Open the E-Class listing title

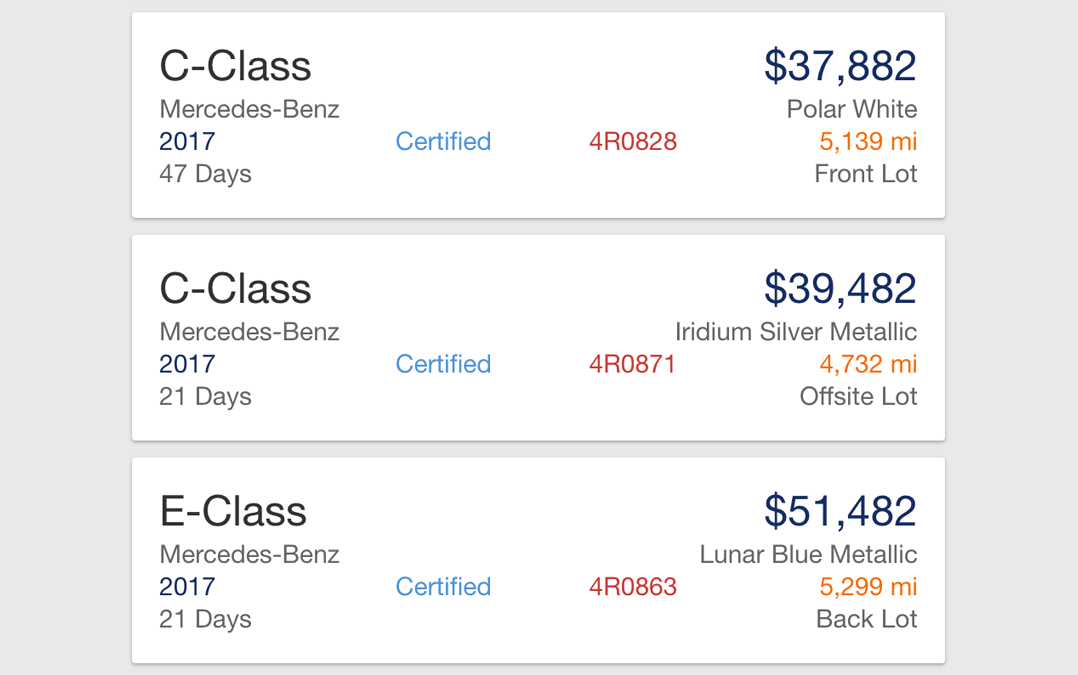click(233, 511)
